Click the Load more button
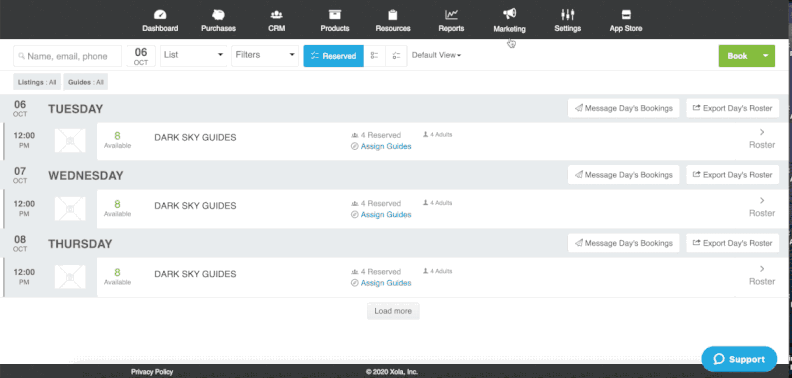The image size is (792, 378). (393, 311)
